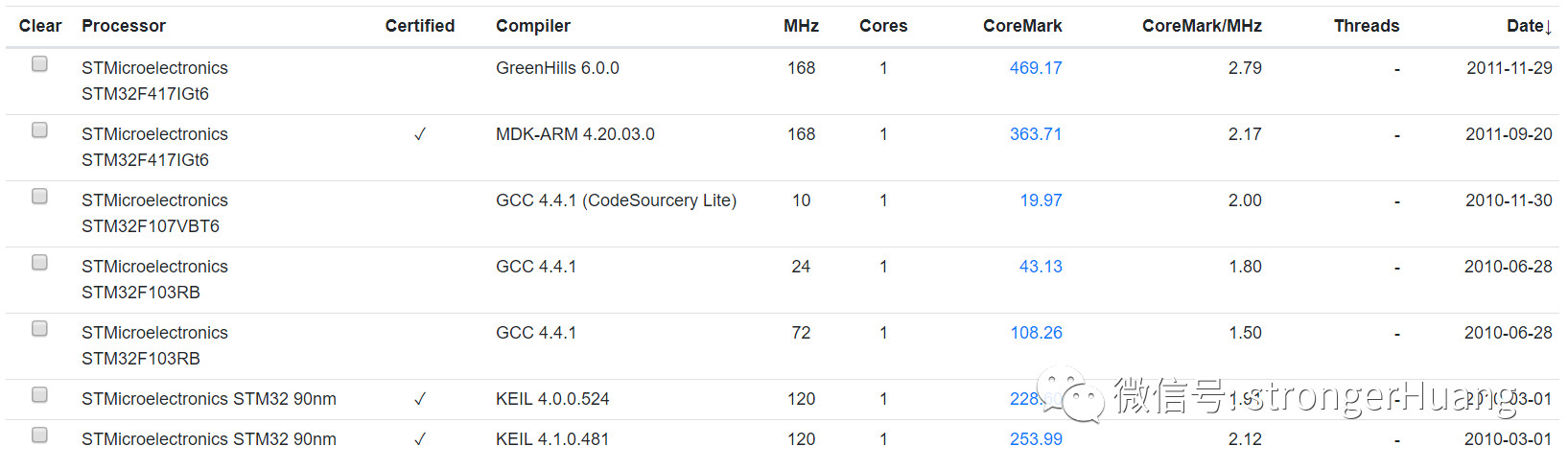Click the CoreMark/MHz value '2.79'
This screenshot has width=1568, height=470.
point(1245,68)
